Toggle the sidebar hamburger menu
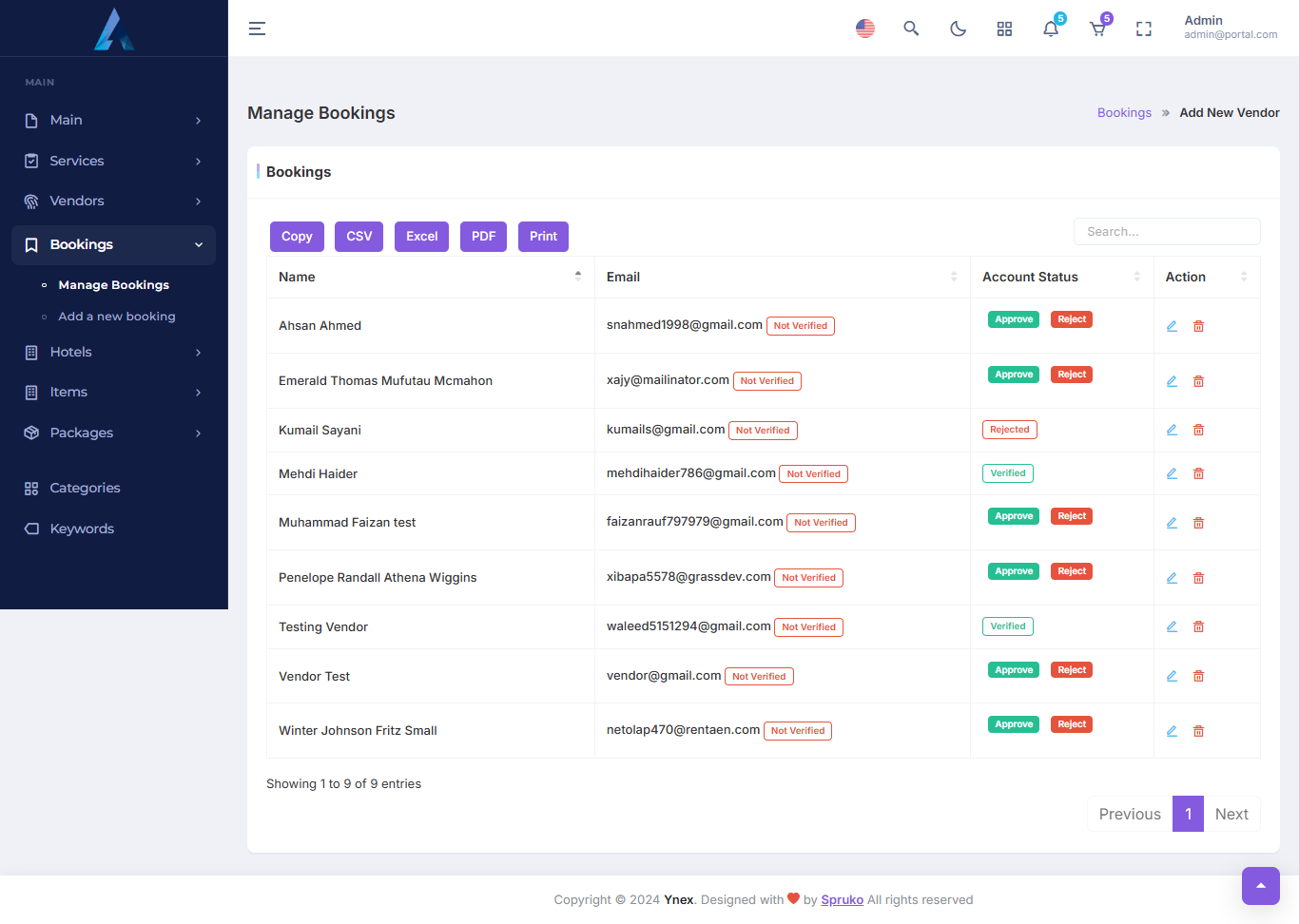This screenshot has width=1299, height=924. [x=257, y=29]
